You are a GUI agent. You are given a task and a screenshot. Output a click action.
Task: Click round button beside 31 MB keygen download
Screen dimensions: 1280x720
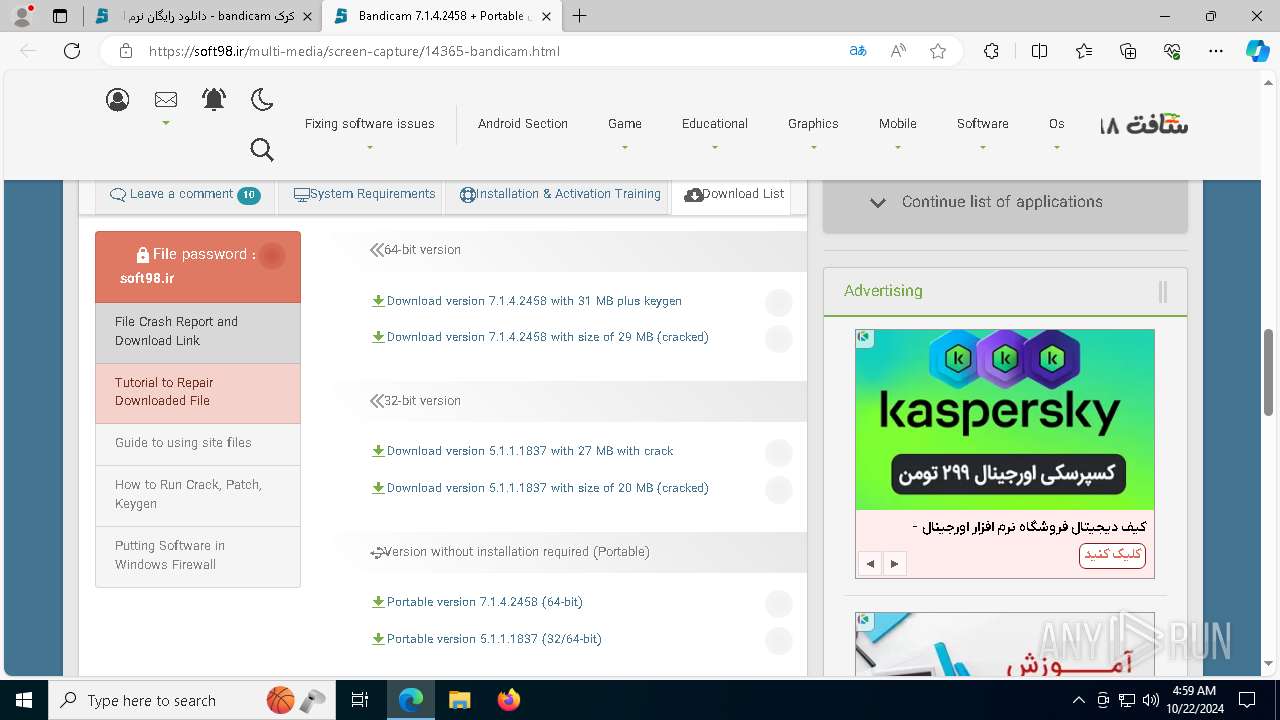[x=778, y=302]
